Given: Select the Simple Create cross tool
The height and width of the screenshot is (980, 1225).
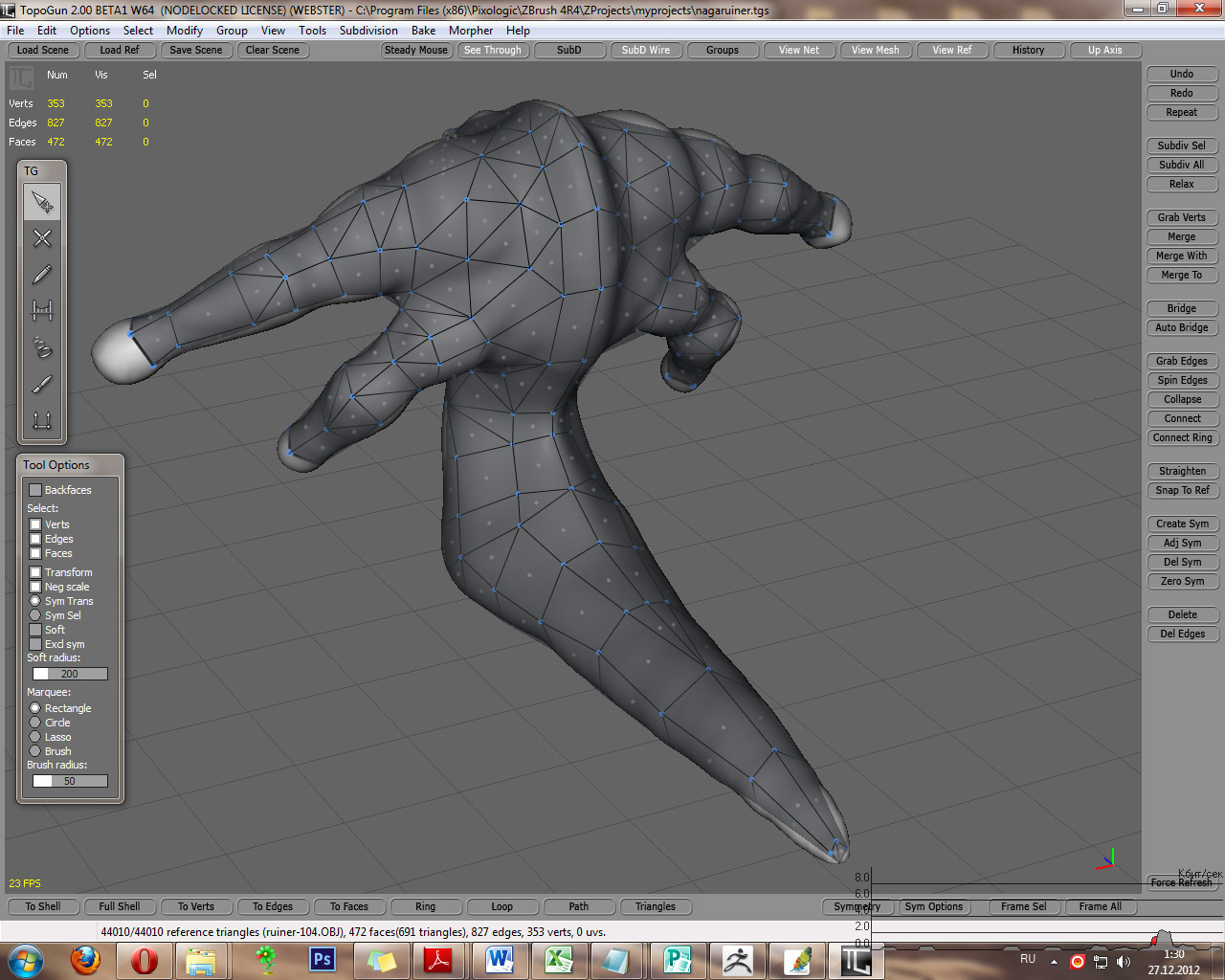Looking at the screenshot, I should 42,238.
